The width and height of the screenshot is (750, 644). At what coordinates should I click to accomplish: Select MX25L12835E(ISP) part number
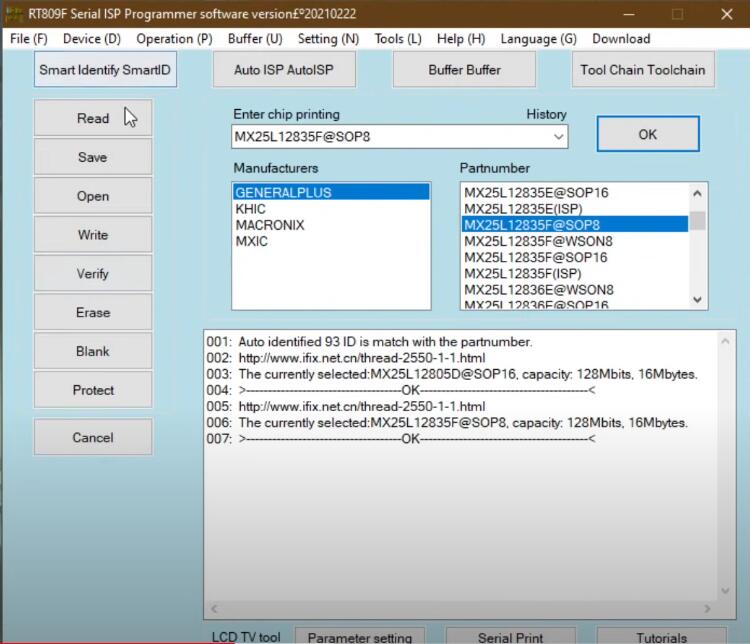coord(575,209)
